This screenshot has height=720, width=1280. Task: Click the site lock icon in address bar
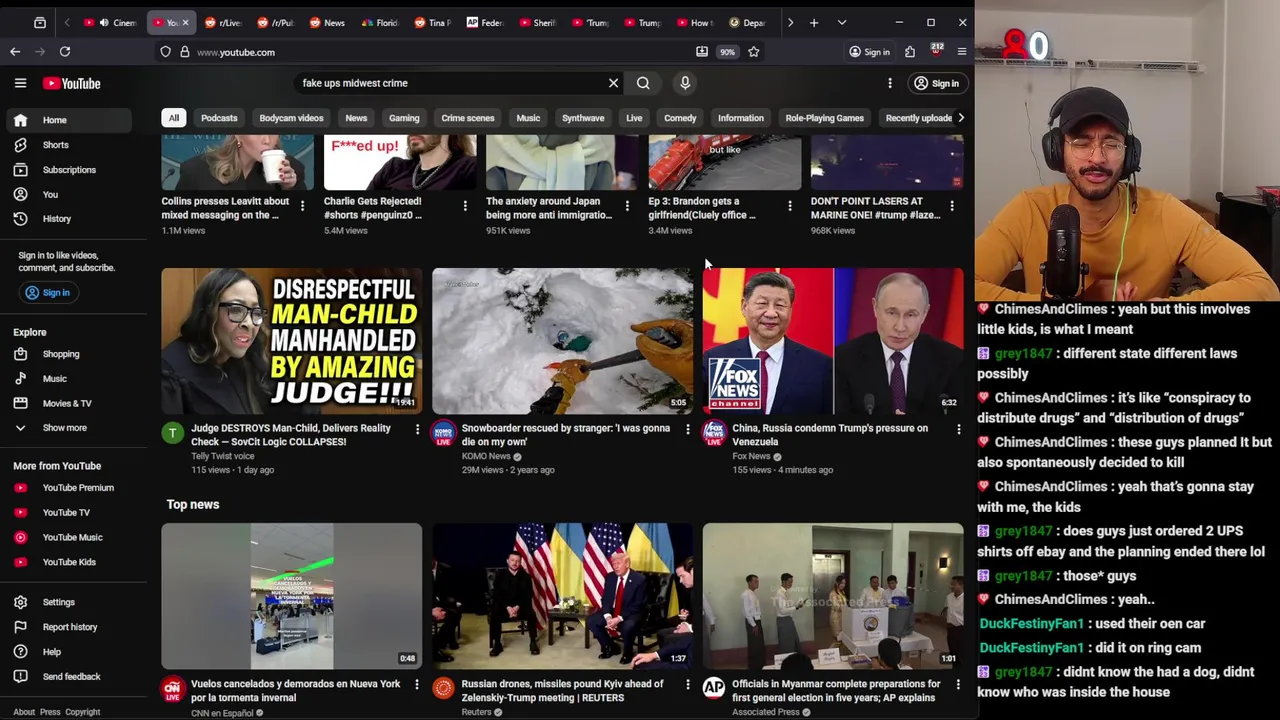click(184, 52)
